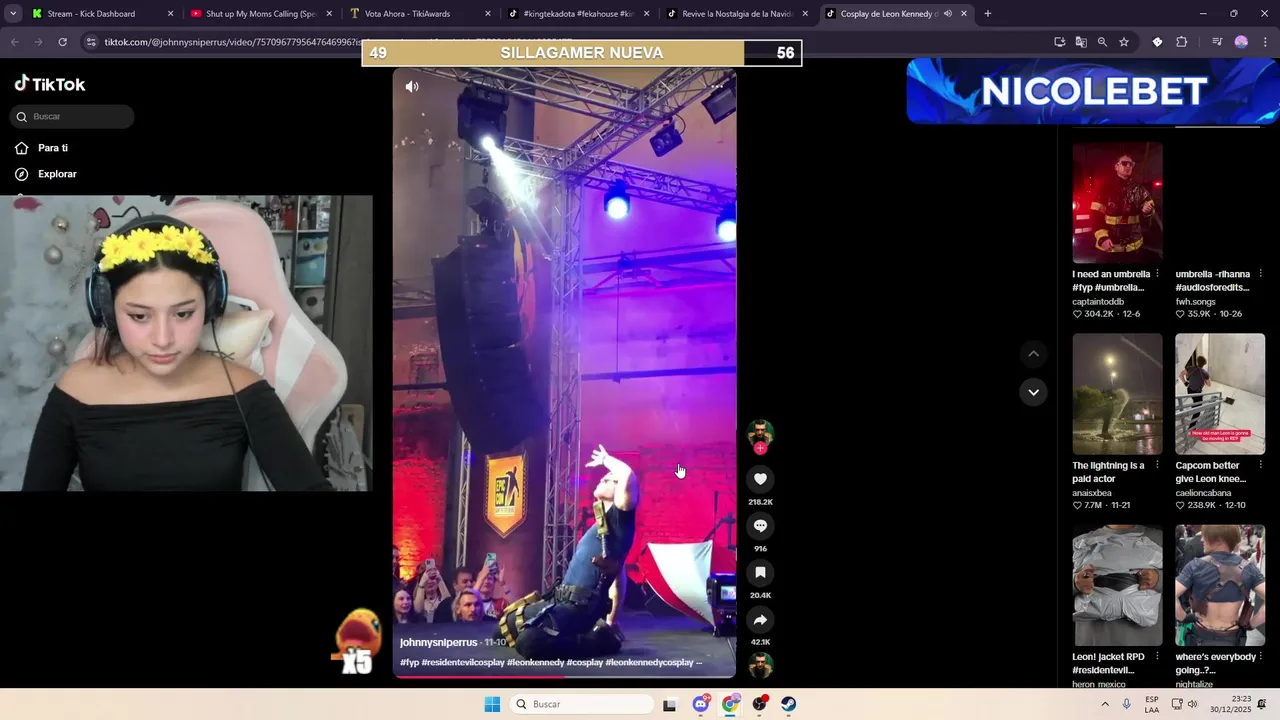
Task: Open options for 'umbrella -rihanna' card
Action: pyautogui.click(x=1260, y=274)
